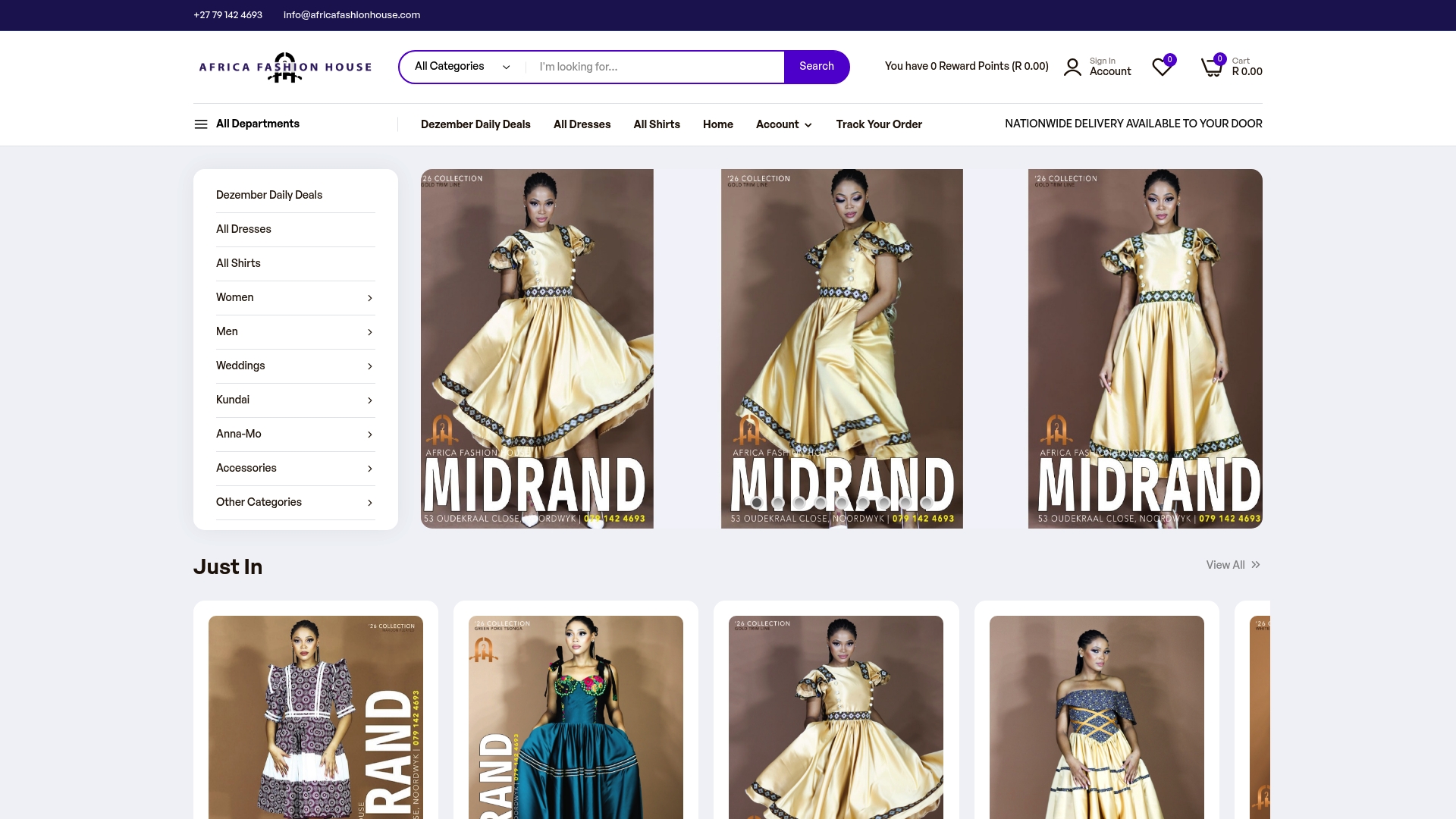Image resolution: width=1456 pixels, height=819 pixels.
Task: Expand the Account menu in navigation bar
Action: 784,124
